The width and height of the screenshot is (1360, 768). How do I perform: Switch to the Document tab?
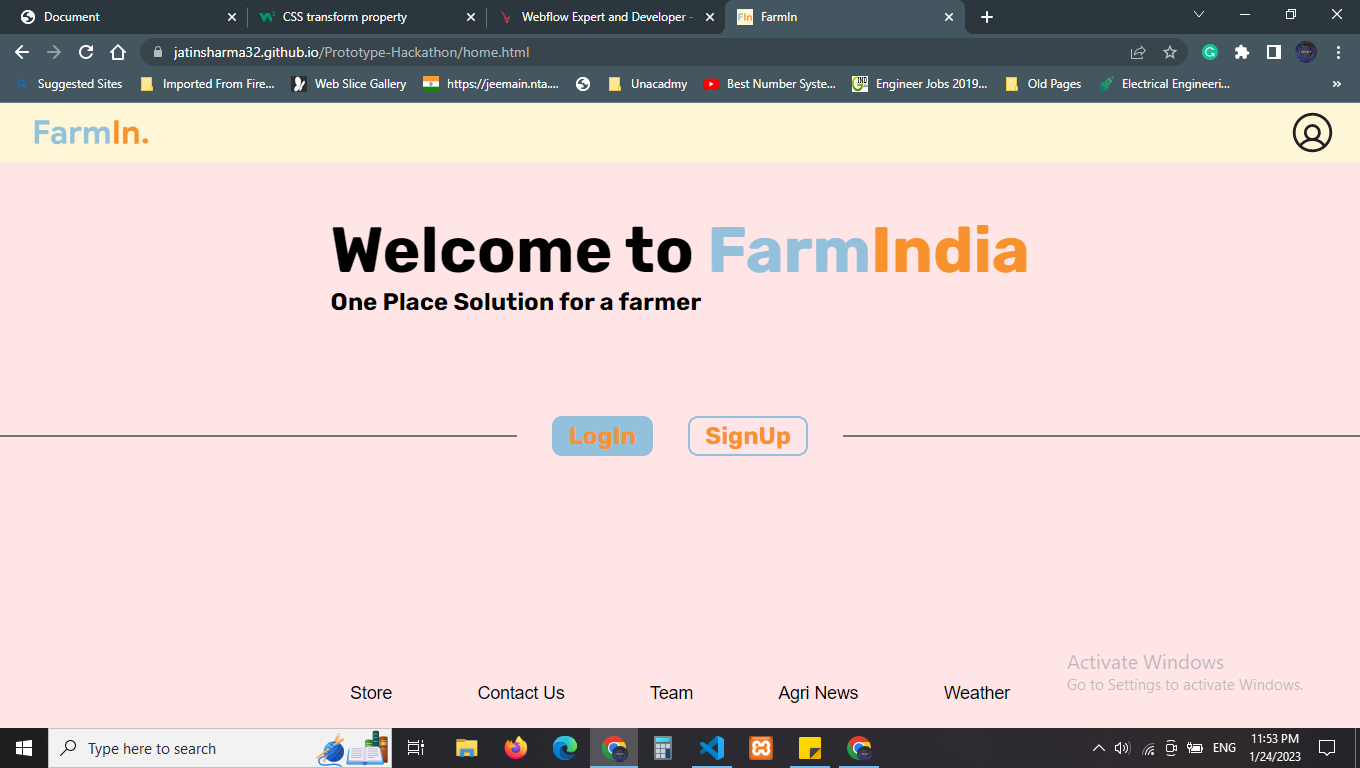tap(125, 17)
